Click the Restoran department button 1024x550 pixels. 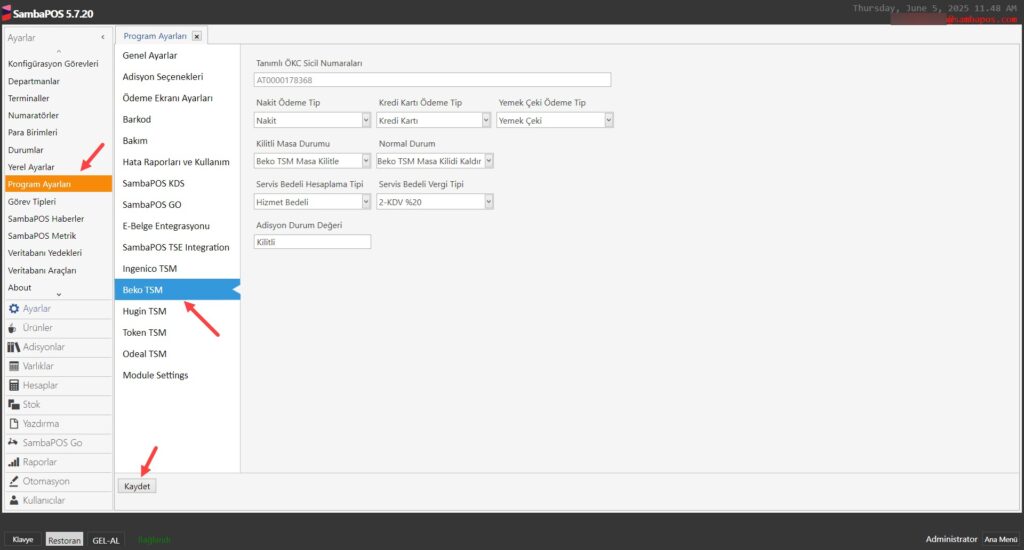(64, 540)
